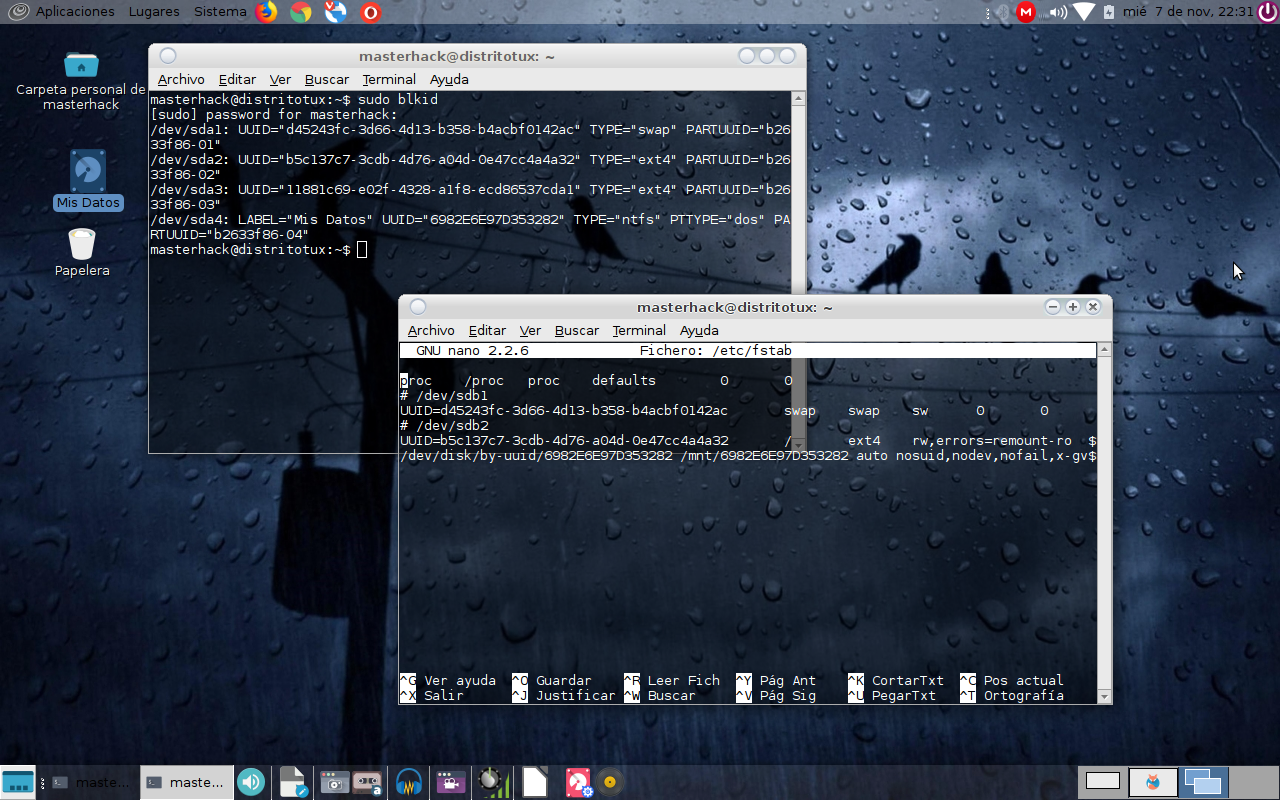This screenshot has height=800, width=1280.
Task: Click the shutdown button in the top panel
Action: coord(1265,12)
